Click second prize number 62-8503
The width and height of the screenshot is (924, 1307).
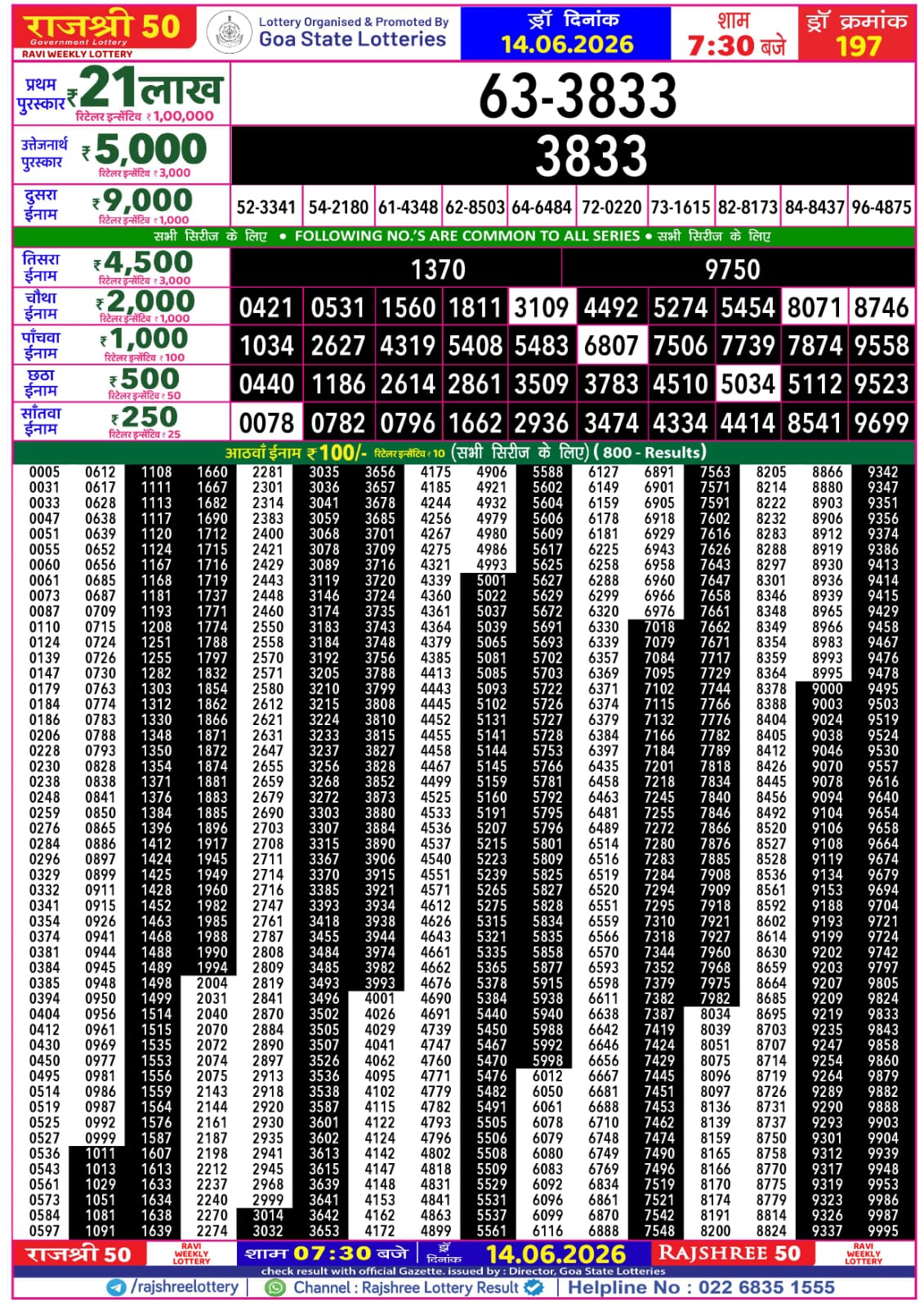(475, 207)
